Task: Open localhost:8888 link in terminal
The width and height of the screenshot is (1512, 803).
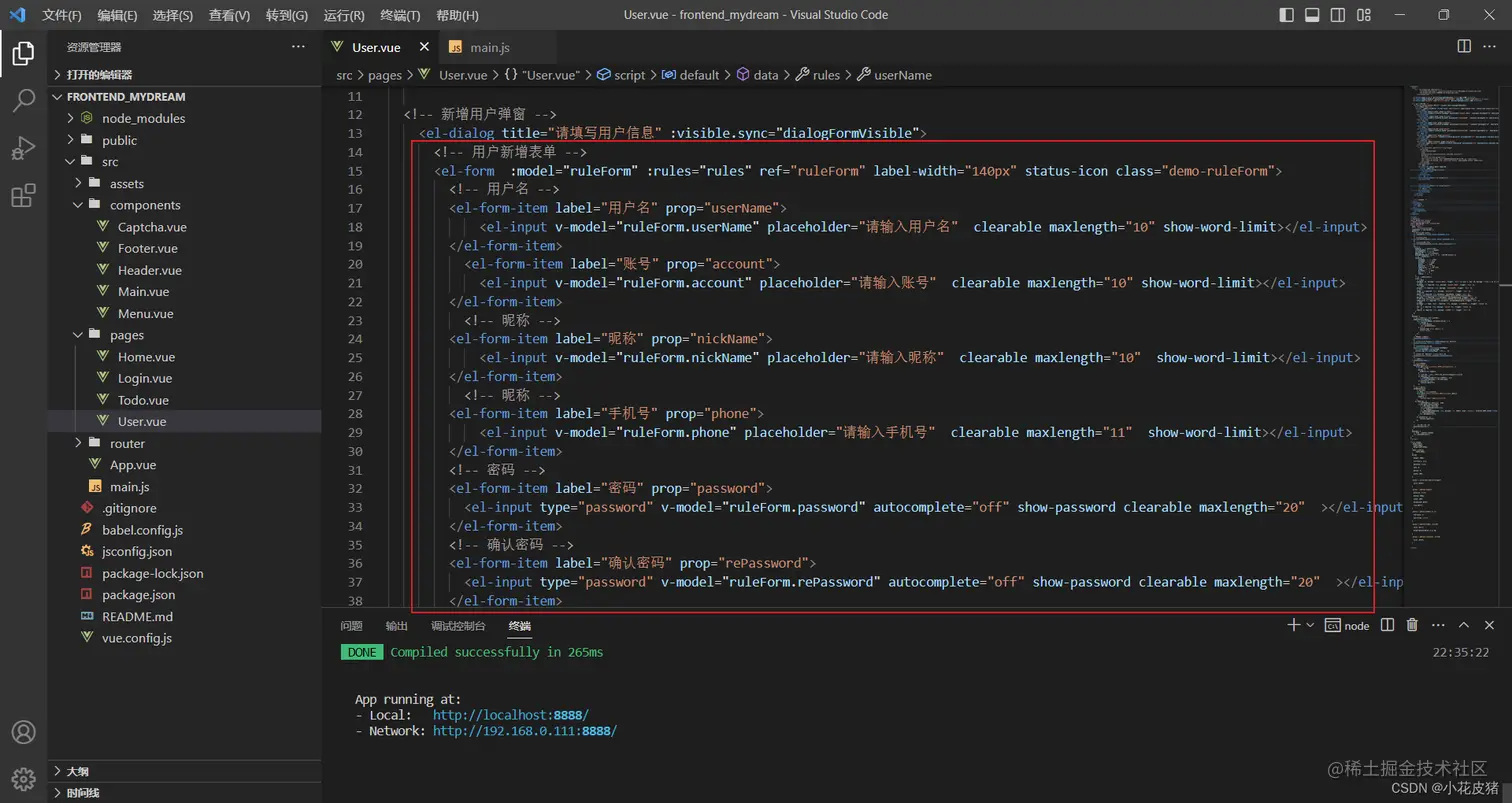Action: pos(511,715)
